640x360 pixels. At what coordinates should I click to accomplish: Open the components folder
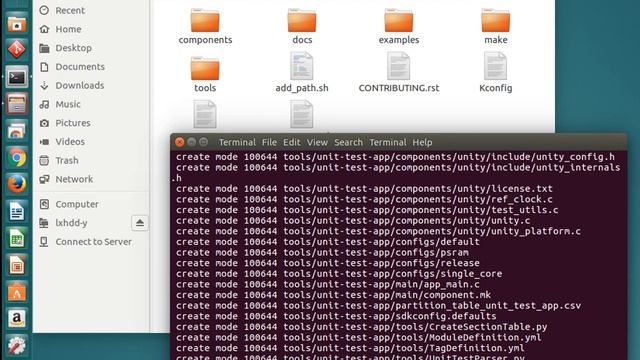[205, 27]
